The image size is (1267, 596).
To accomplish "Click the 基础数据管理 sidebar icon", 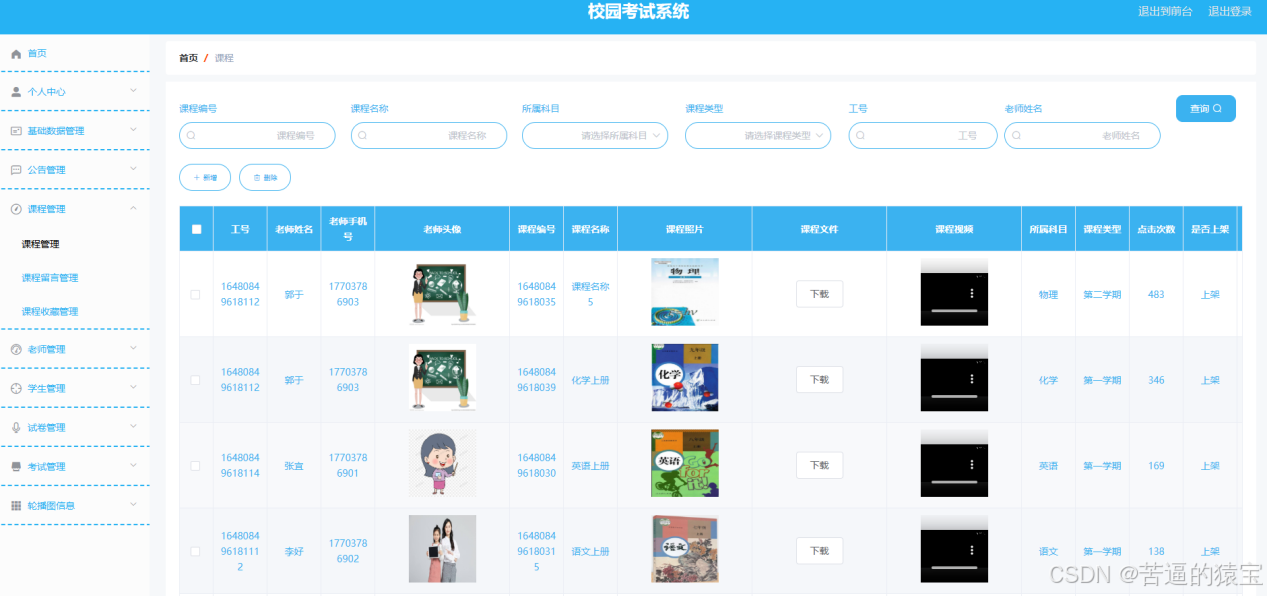I will (x=16, y=131).
